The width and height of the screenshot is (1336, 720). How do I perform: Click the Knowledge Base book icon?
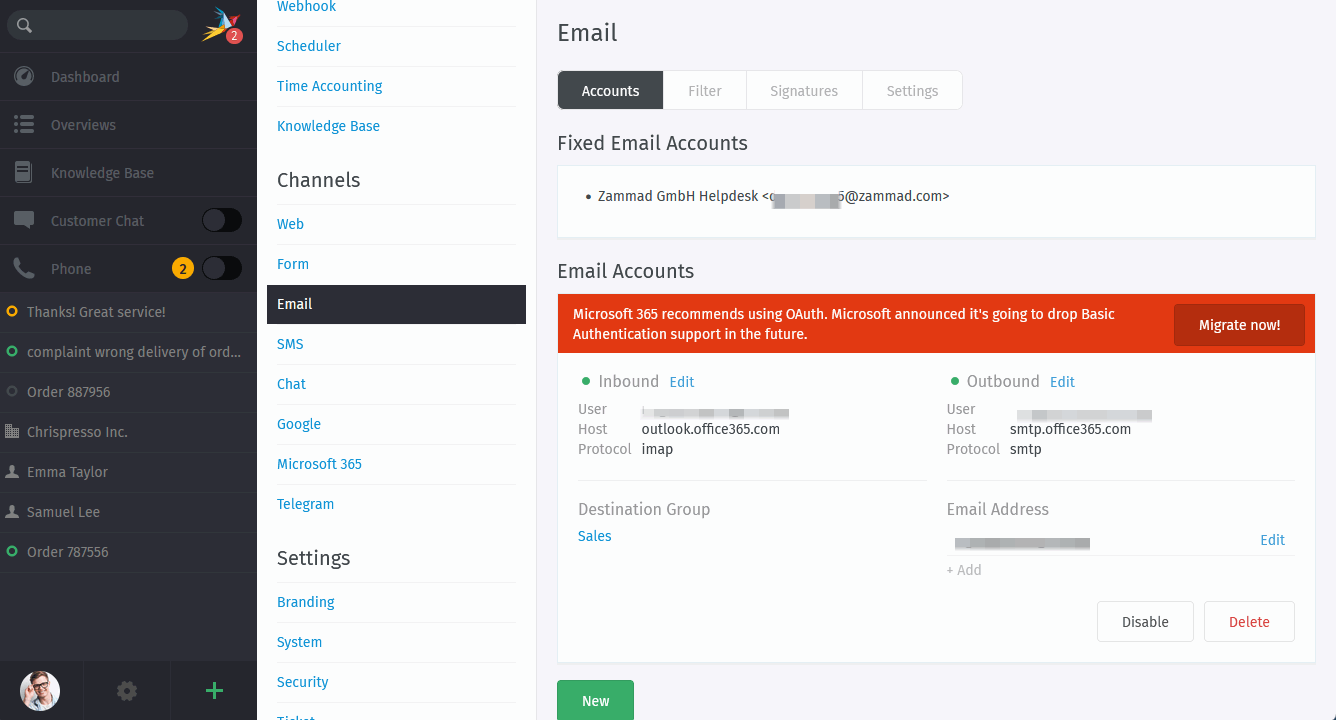pyautogui.click(x=24, y=173)
